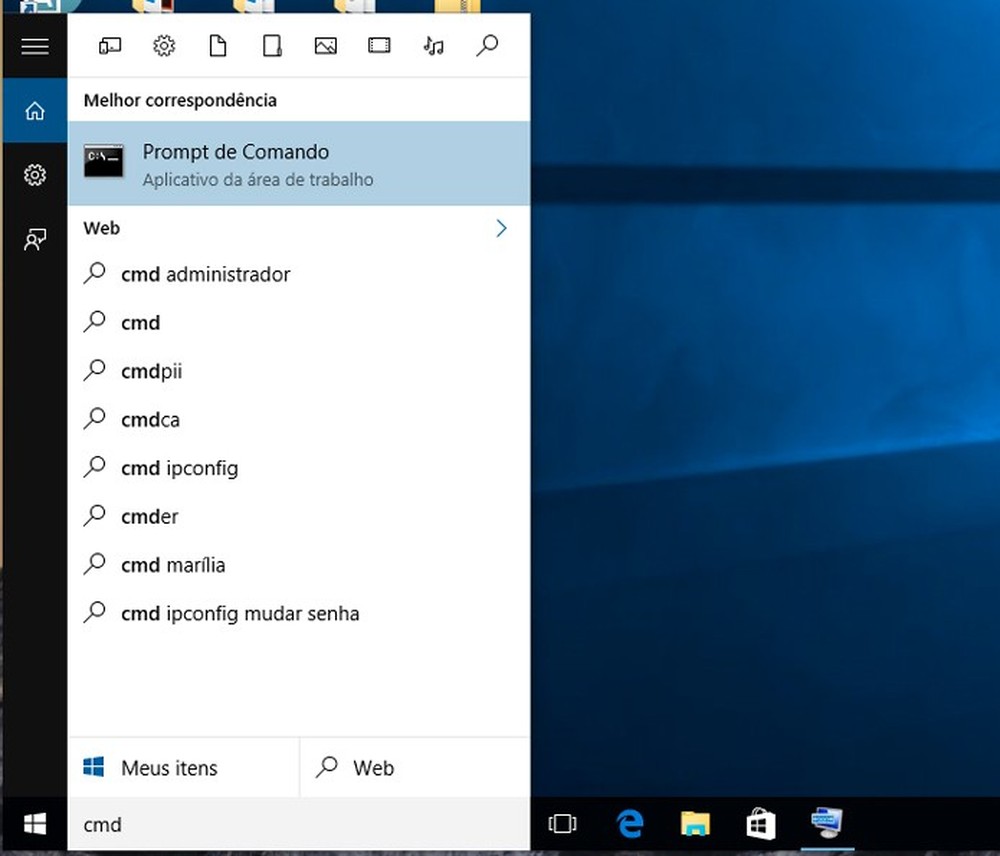
Task: Filter search results by Music
Action: [433, 45]
